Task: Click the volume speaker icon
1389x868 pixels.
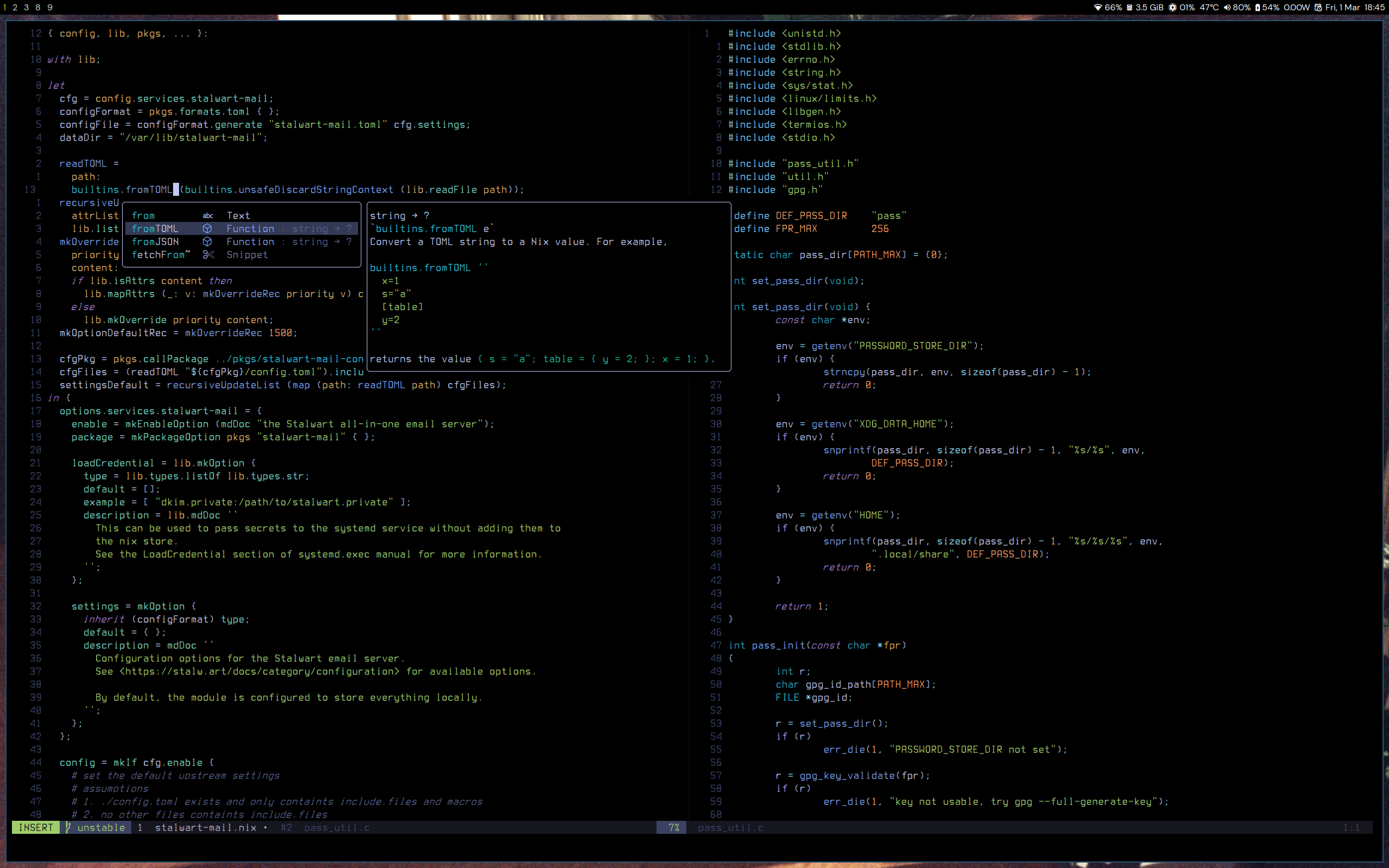Action: click(1227, 8)
